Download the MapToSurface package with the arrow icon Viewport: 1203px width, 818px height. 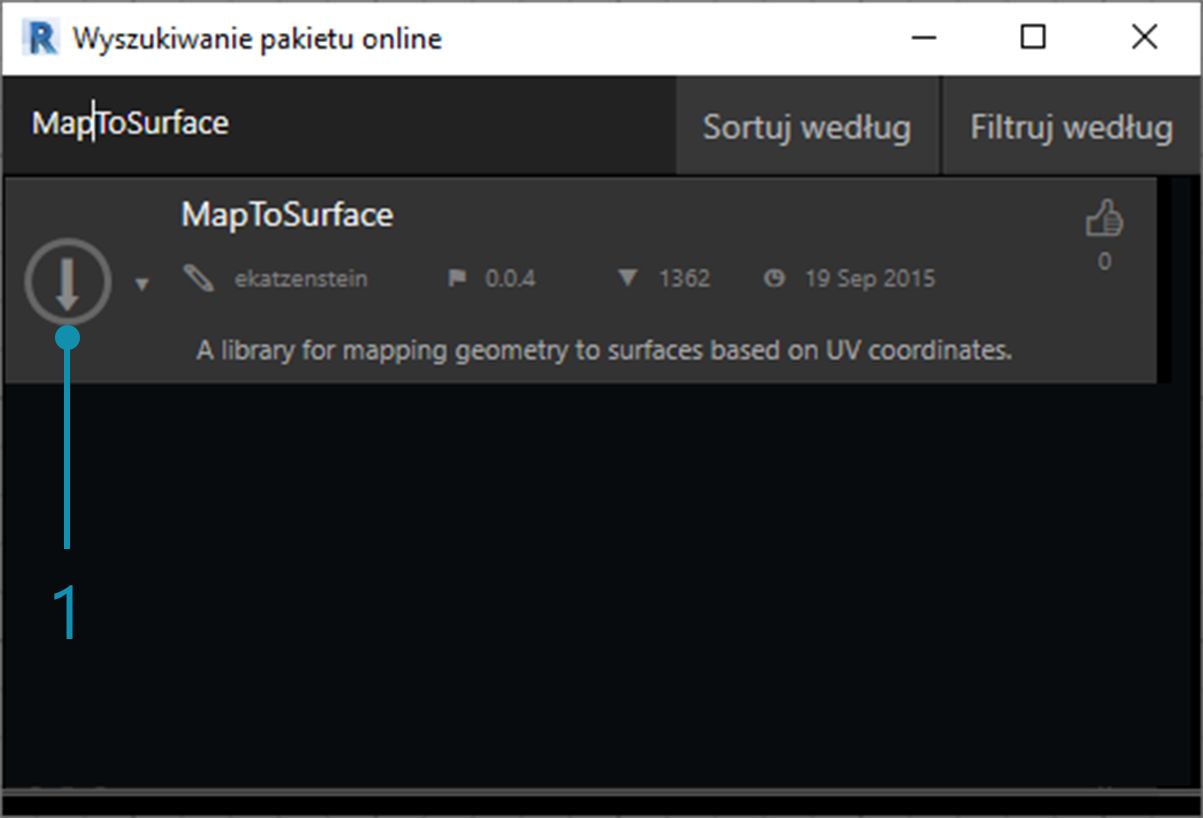[x=67, y=281]
